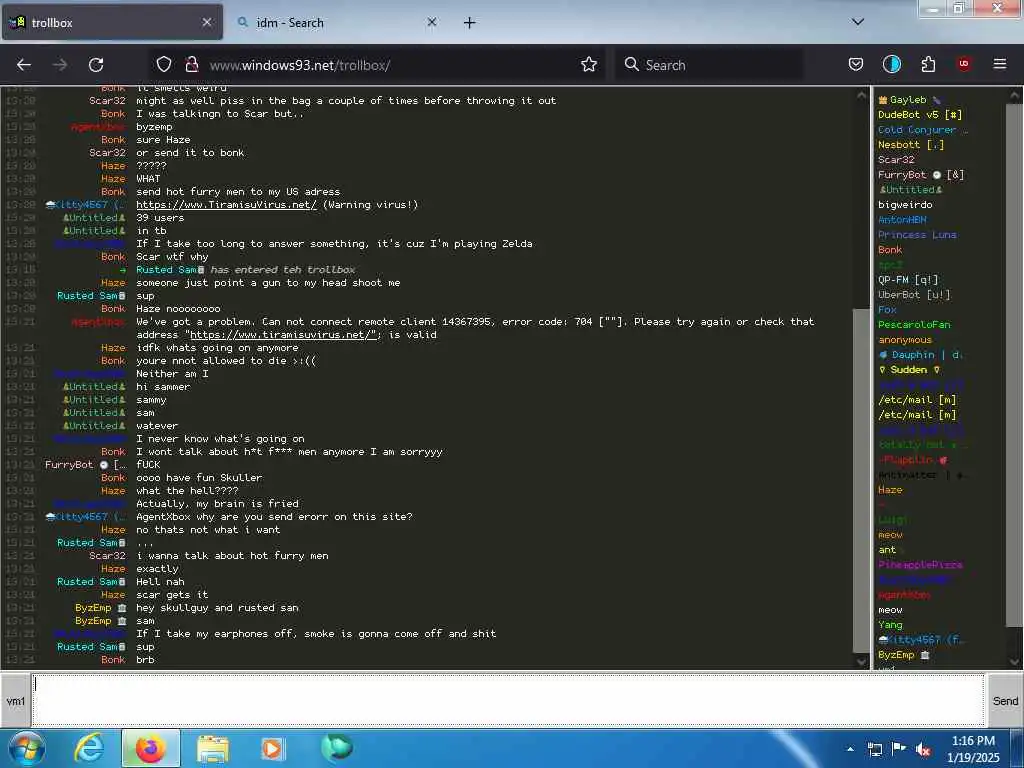Launch Internet Explorer from taskbar
The width and height of the screenshot is (1024, 768).
89,748
